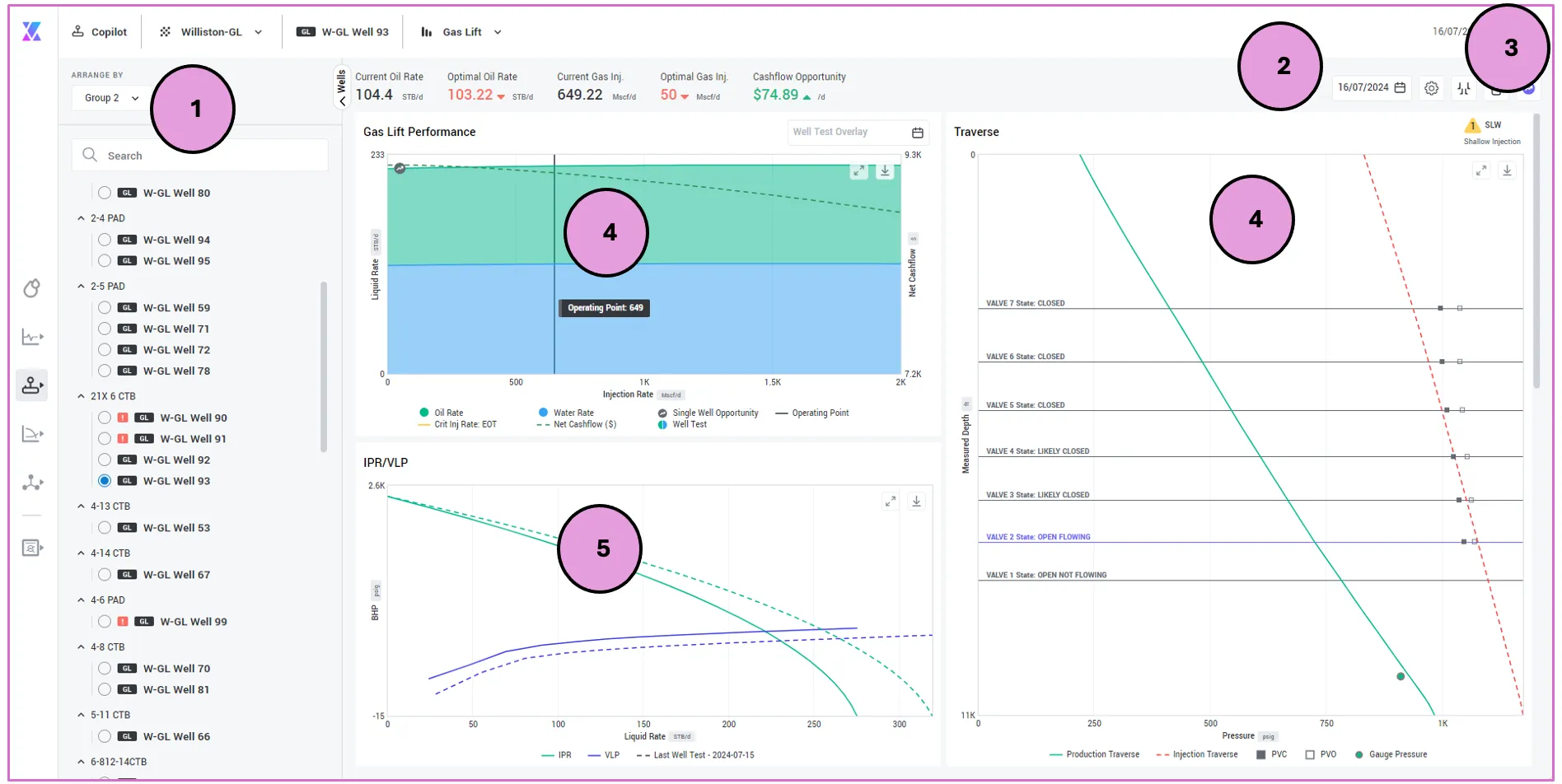Viewport: 1562px width, 784px height.
Task: Open the 16/07/2024 date picker
Action: coord(1371,87)
